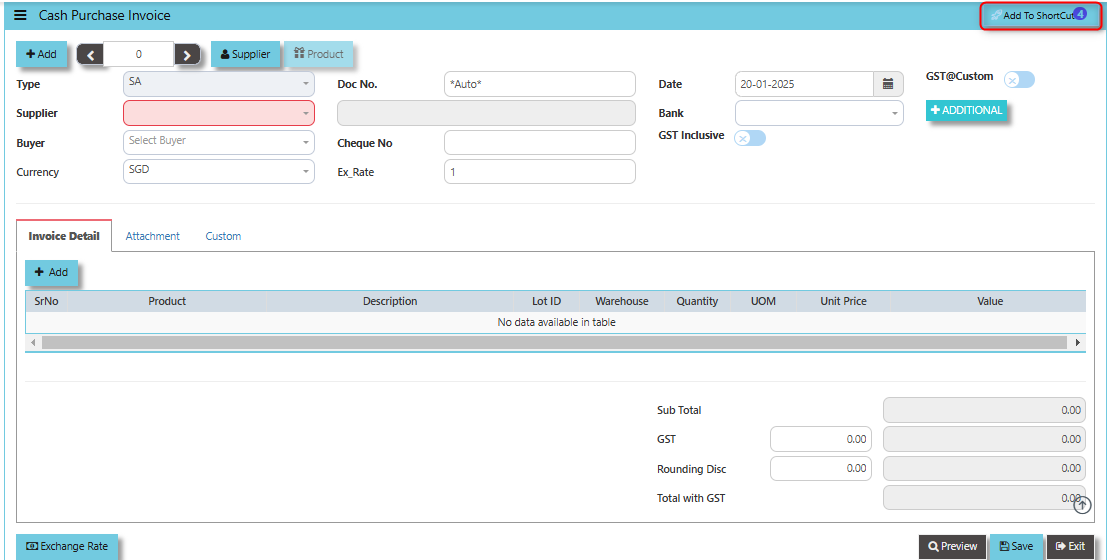Switch to the Invoice Detail tab

coord(64,236)
